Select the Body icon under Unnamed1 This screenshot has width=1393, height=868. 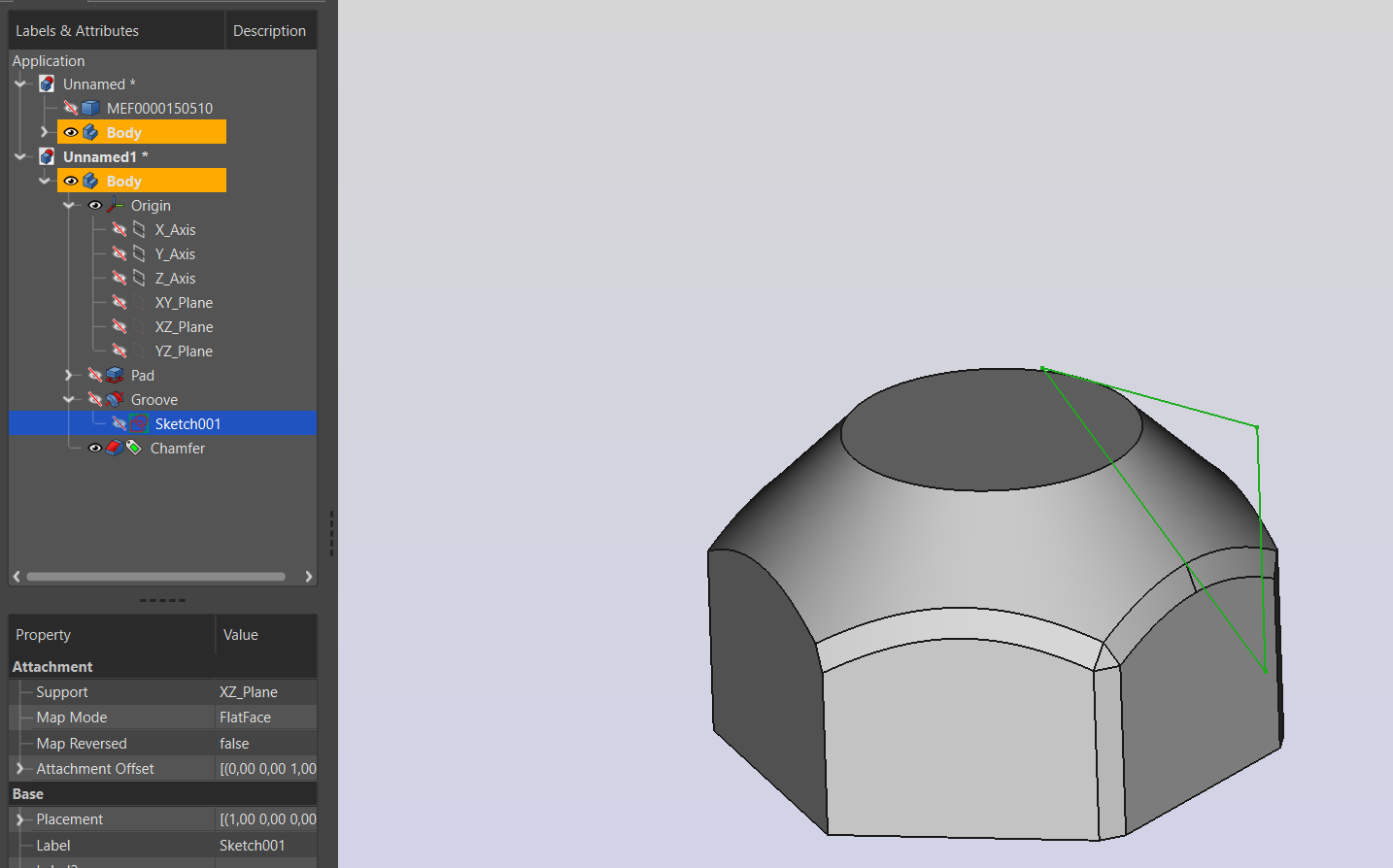point(89,180)
